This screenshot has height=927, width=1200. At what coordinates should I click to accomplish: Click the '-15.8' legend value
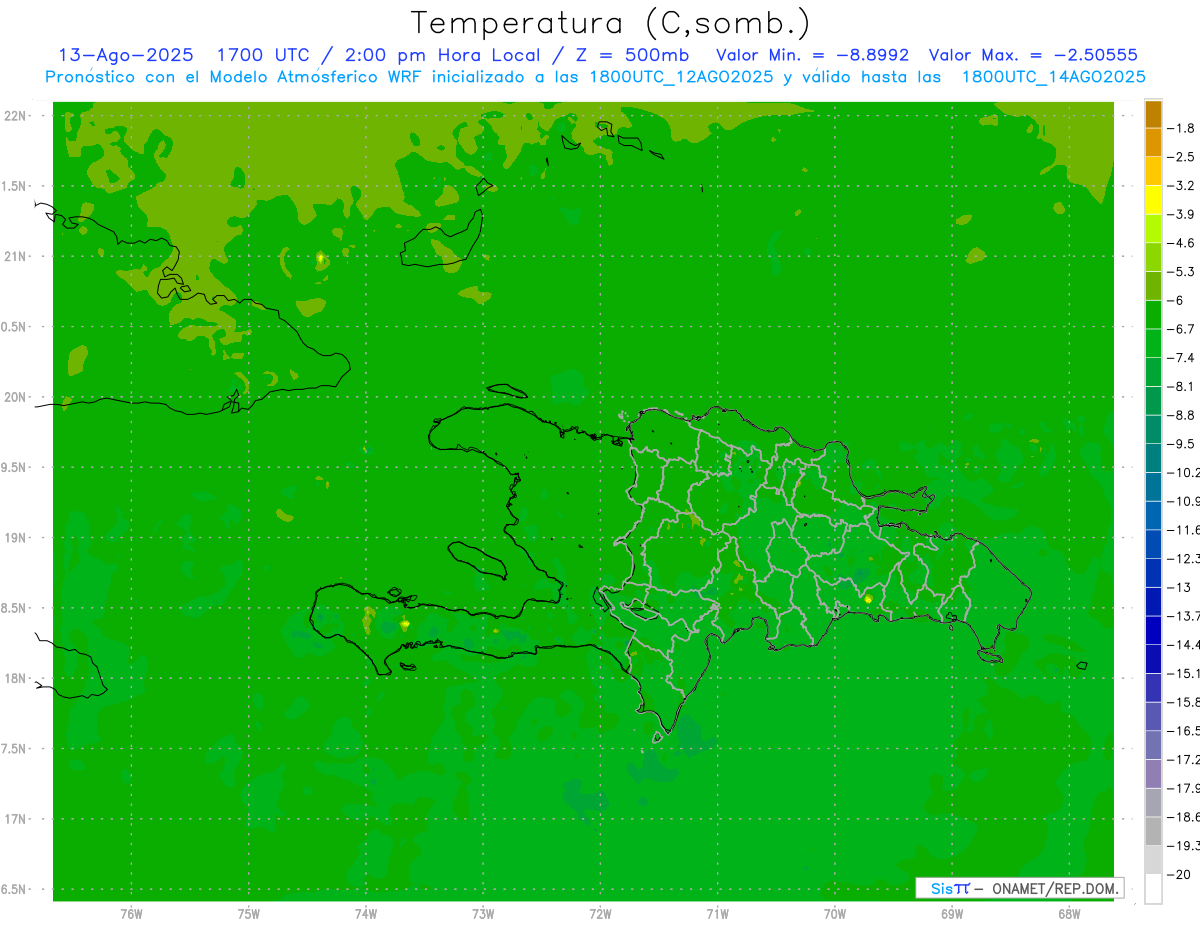(x=1186, y=702)
